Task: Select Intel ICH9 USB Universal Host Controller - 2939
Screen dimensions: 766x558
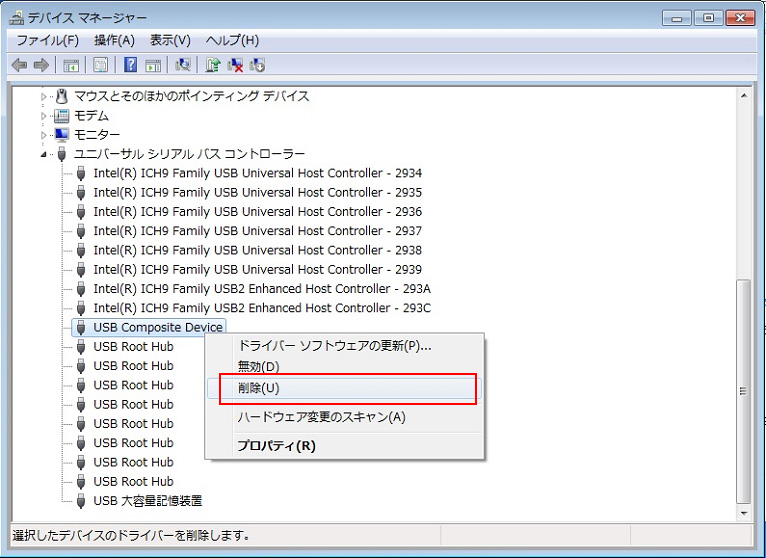Action: (x=257, y=270)
